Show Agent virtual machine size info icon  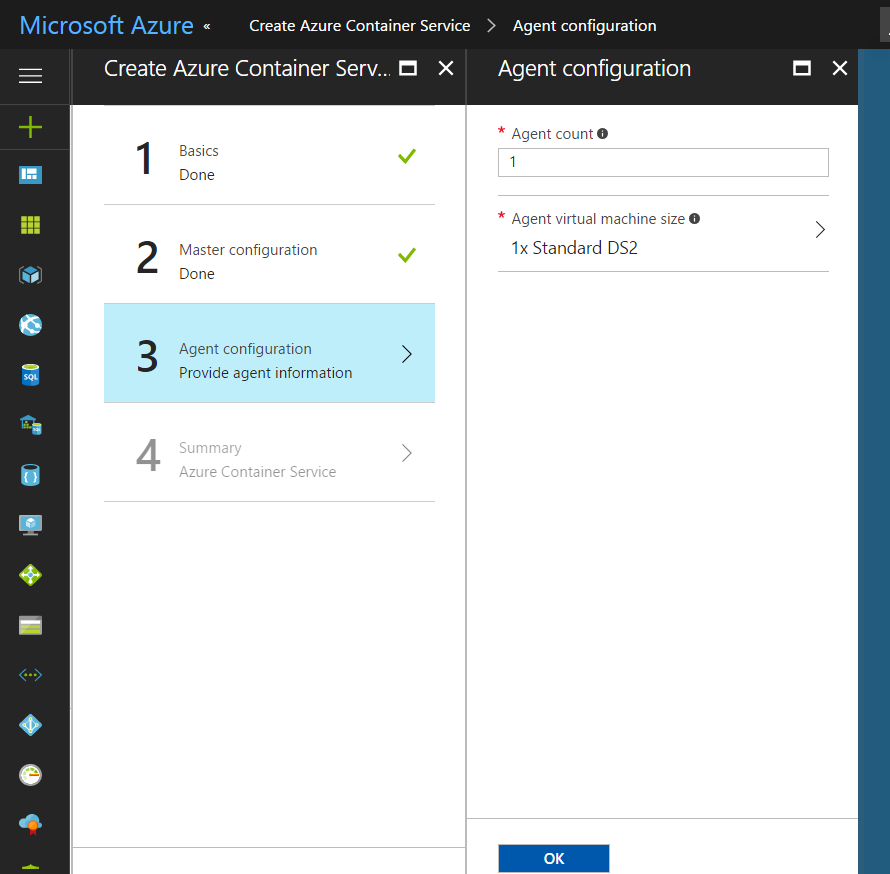pos(695,219)
